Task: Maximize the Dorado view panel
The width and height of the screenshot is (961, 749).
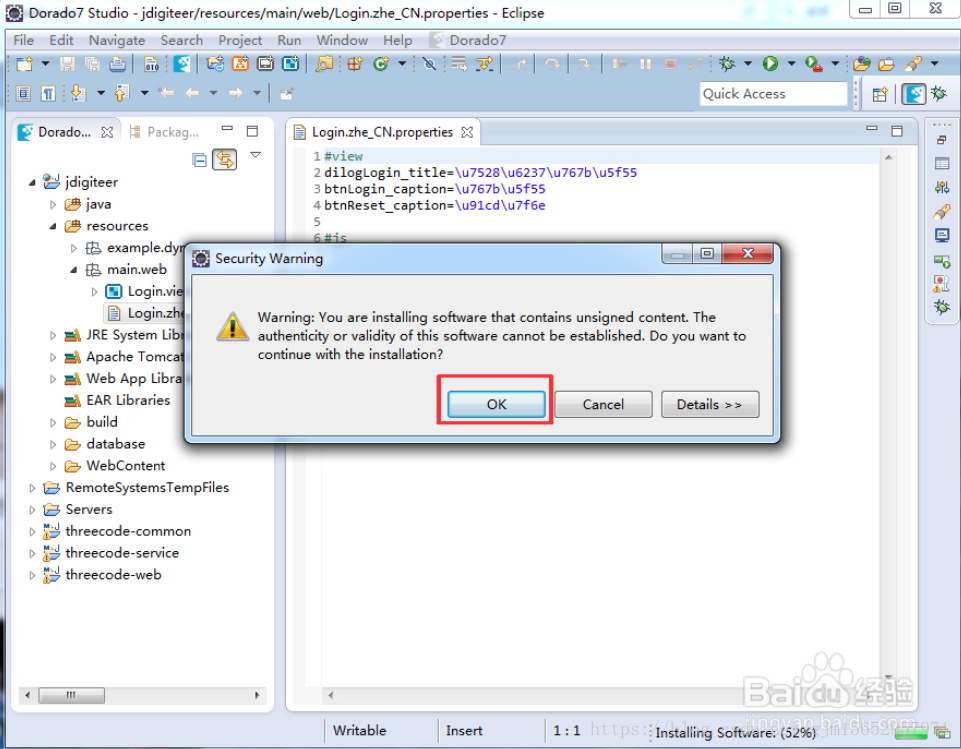Action: click(x=252, y=131)
